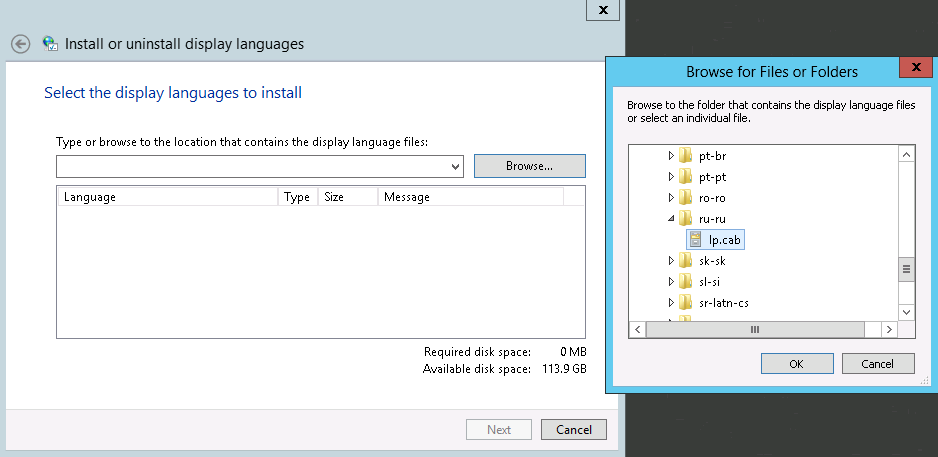Image resolution: width=938 pixels, height=457 pixels.
Task: Click the Size column header
Action: coord(334,197)
